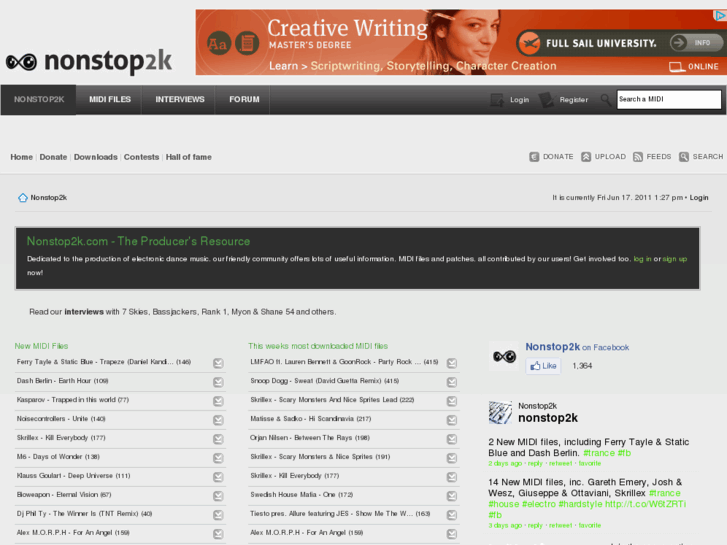Click the #trance hashtag in first tweet

click(x=599, y=453)
